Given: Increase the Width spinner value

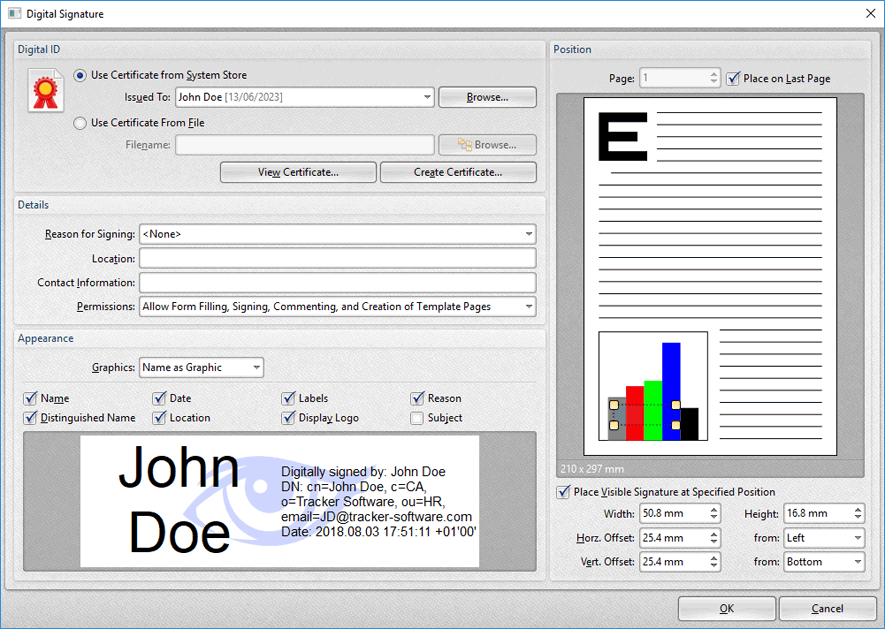Looking at the screenshot, I should [714, 509].
